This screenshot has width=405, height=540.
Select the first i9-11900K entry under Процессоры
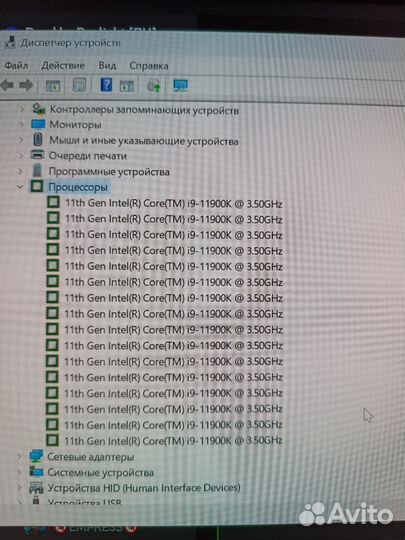pos(174,204)
